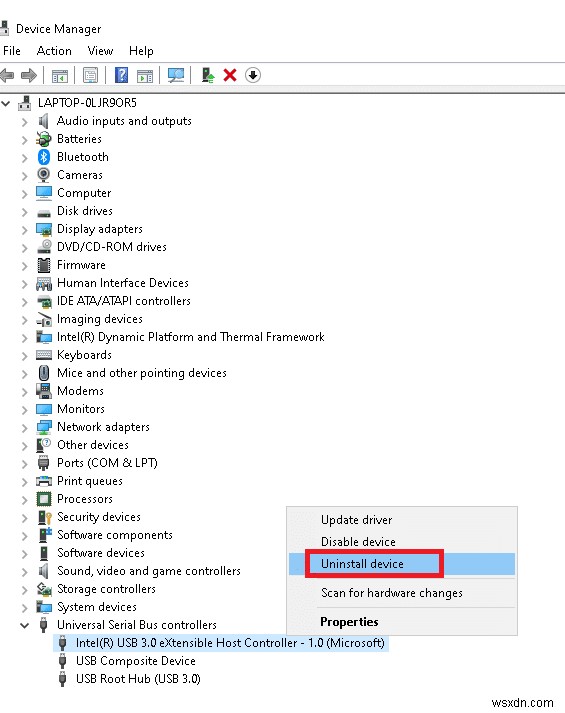Screen dimensions: 565x713
Task: Select USB Composite Device
Action: [x=135, y=661]
